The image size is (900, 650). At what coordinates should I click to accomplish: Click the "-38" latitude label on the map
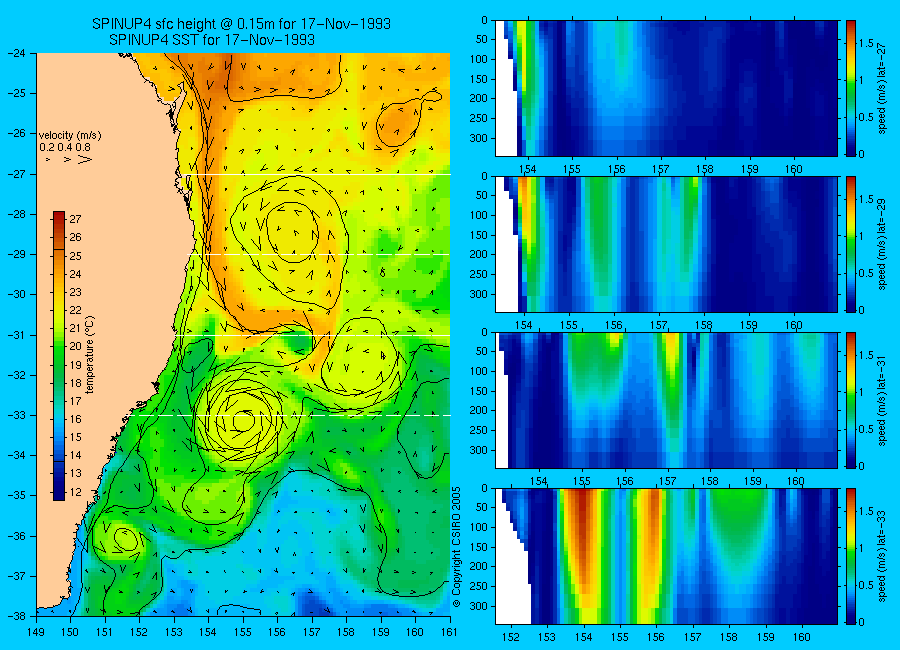click(17, 616)
